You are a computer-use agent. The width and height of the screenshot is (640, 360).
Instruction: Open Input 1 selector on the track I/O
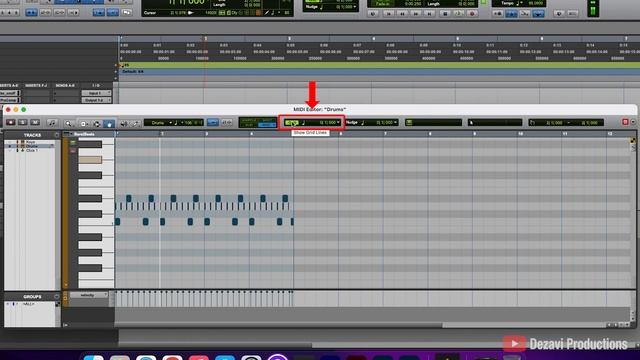(96, 93)
